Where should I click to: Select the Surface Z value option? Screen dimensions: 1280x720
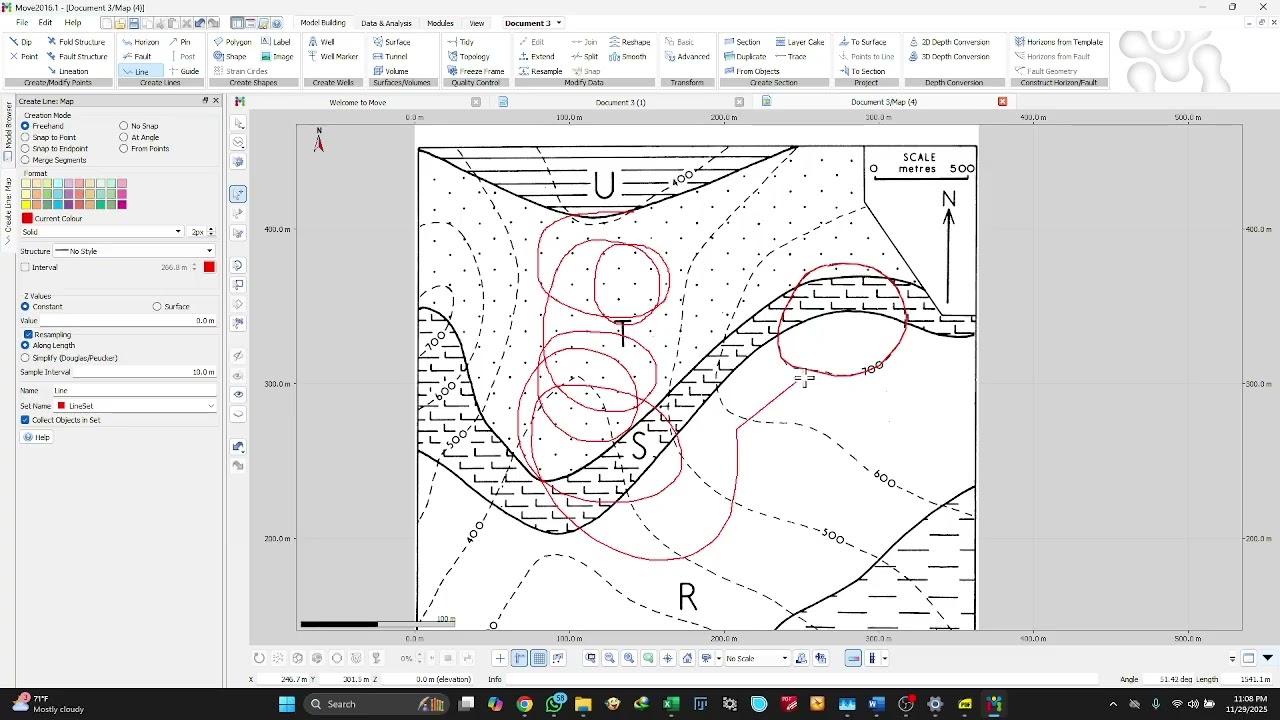click(x=171, y=306)
